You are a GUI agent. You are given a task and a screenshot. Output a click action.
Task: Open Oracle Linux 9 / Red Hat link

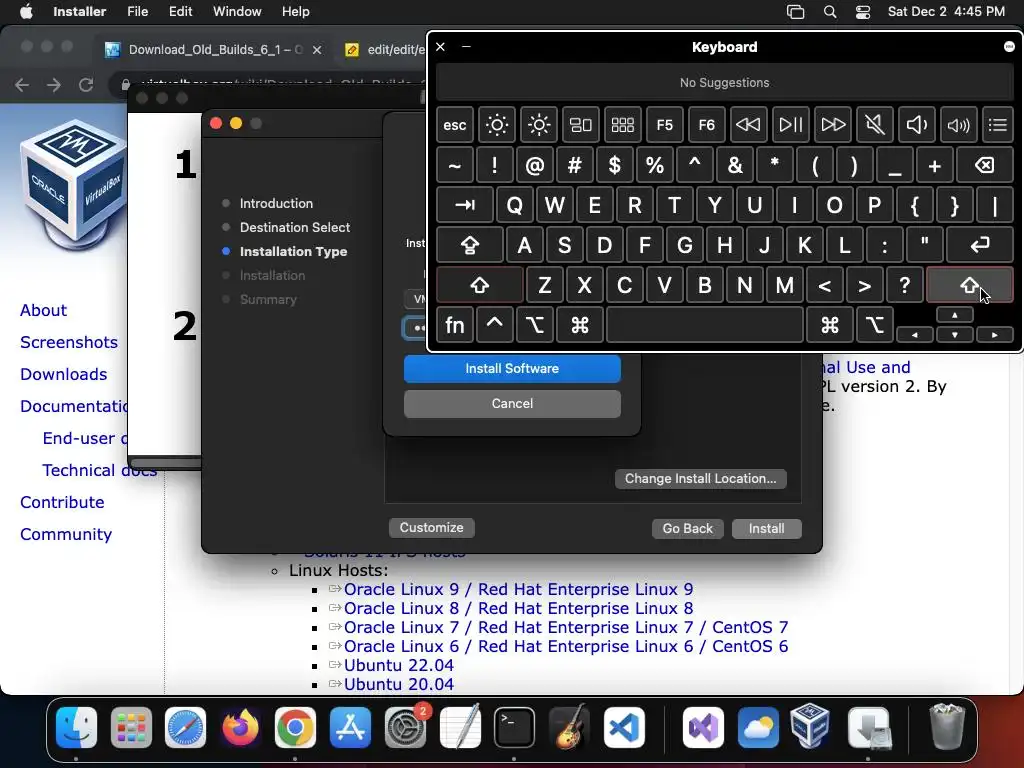point(519,589)
